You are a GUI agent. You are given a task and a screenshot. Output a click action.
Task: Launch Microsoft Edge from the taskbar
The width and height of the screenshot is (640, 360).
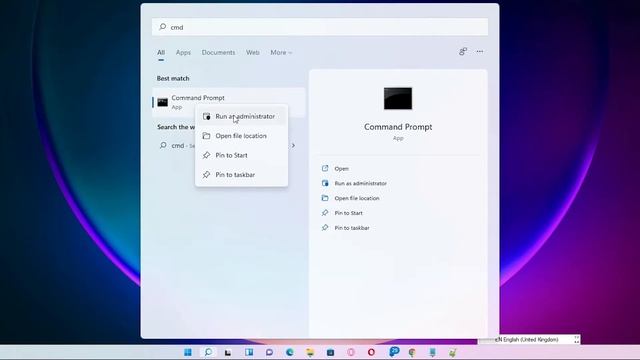290,352
